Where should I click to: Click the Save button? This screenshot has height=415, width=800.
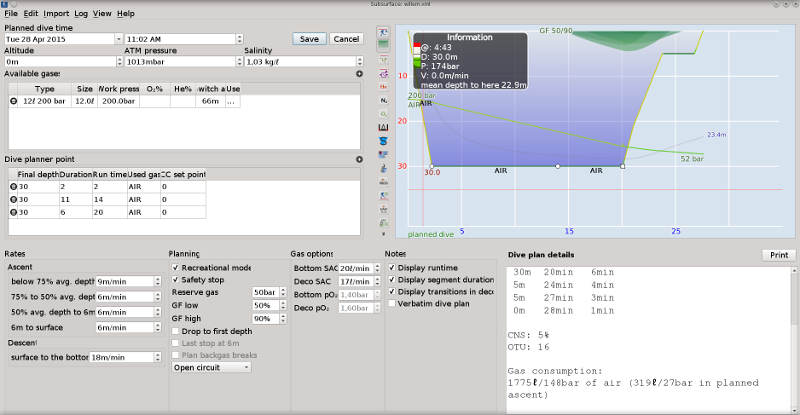coord(309,39)
